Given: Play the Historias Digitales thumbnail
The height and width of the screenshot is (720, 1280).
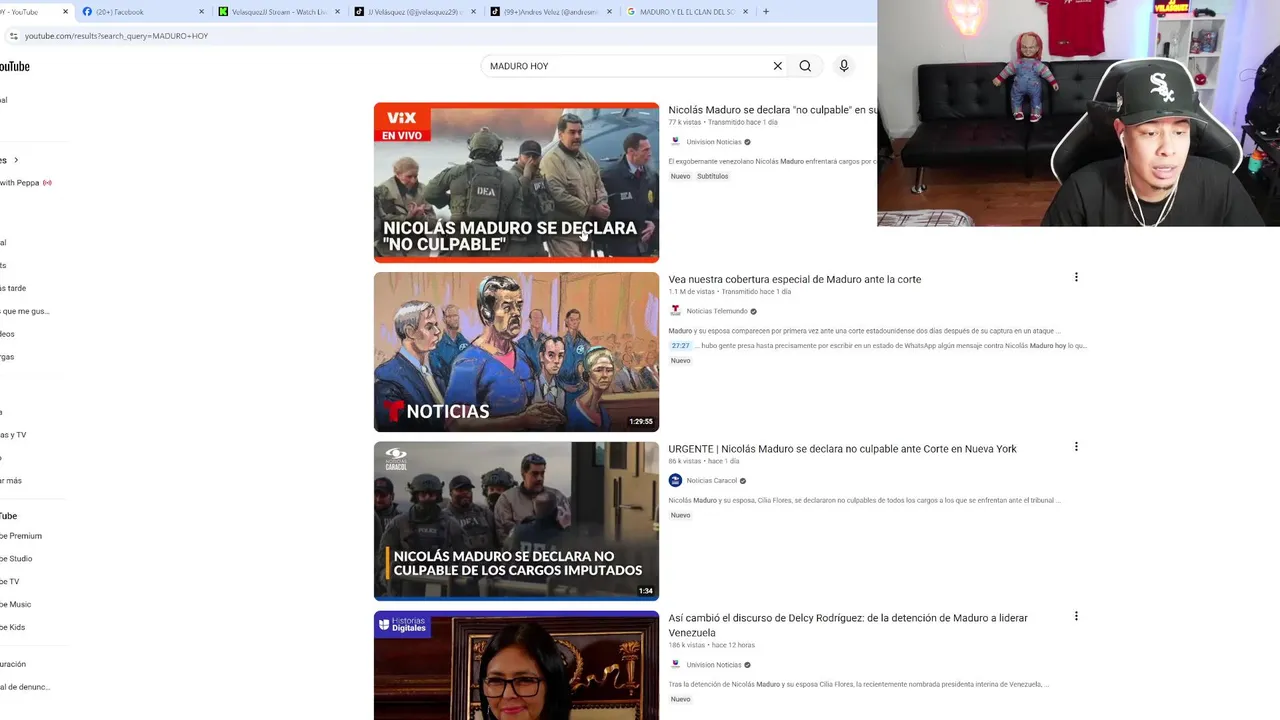Looking at the screenshot, I should (516, 665).
